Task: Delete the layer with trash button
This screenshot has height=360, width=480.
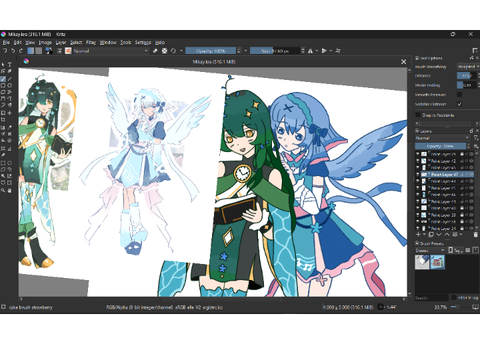Action: [x=476, y=234]
